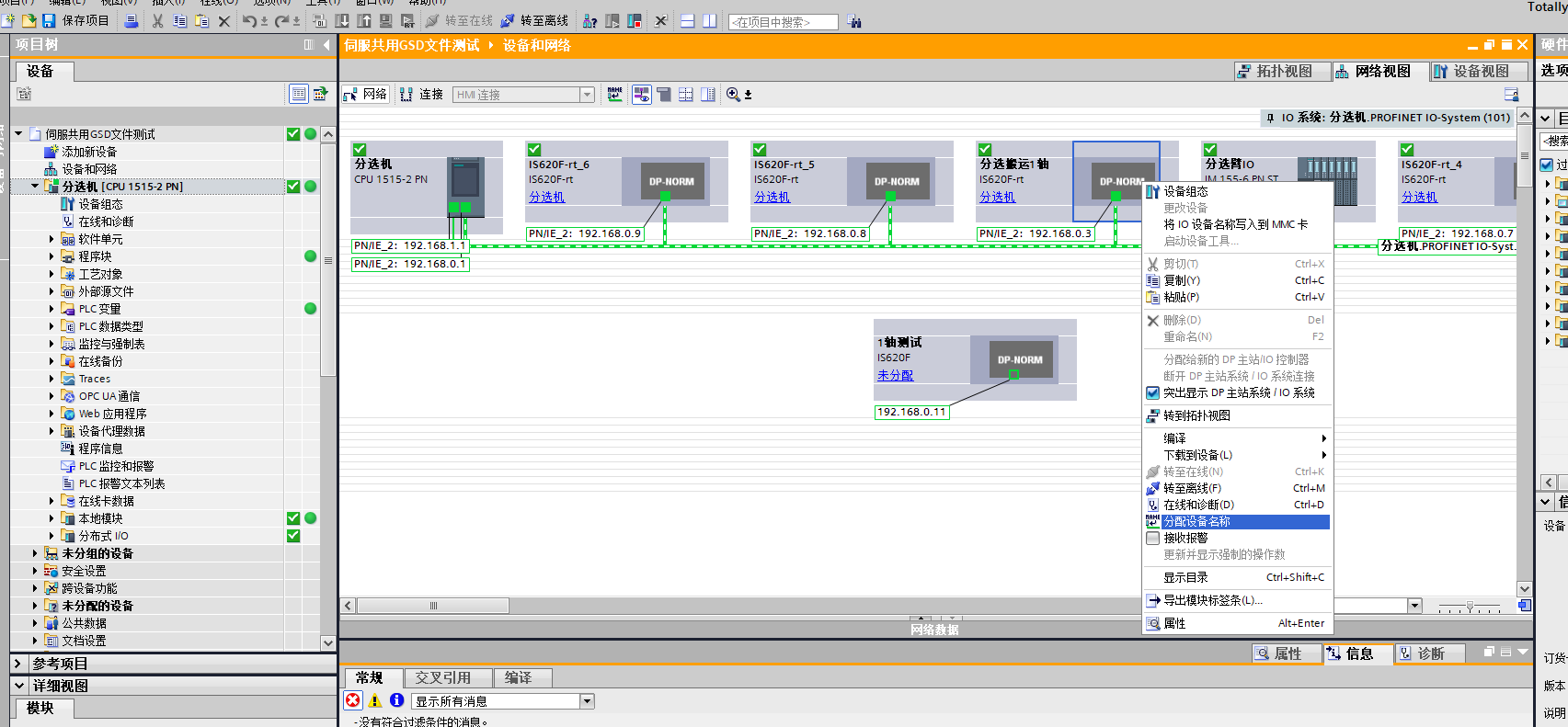The image size is (1568, 727).
Task: Click the print icon in toolbar
Action: click(132, 20)
